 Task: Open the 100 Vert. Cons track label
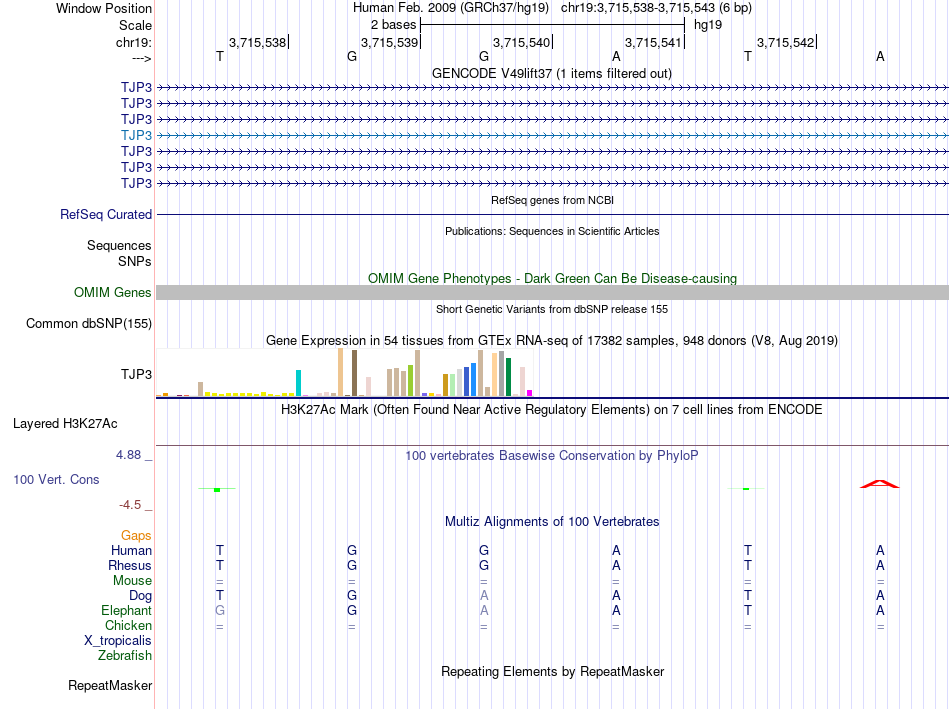[56, 479]
